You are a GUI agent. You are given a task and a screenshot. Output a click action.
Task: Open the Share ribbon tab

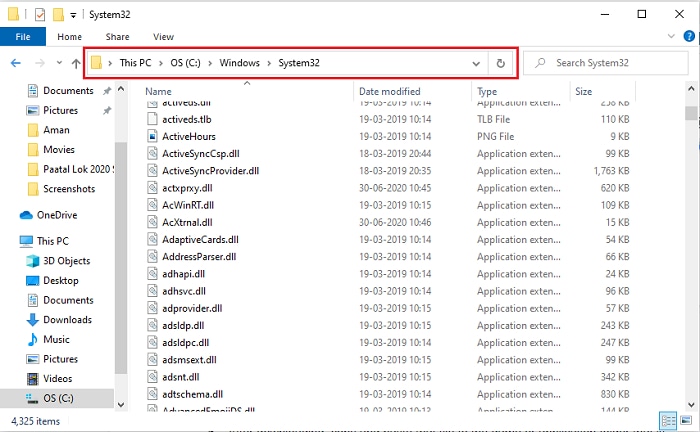tap(117, 37)
